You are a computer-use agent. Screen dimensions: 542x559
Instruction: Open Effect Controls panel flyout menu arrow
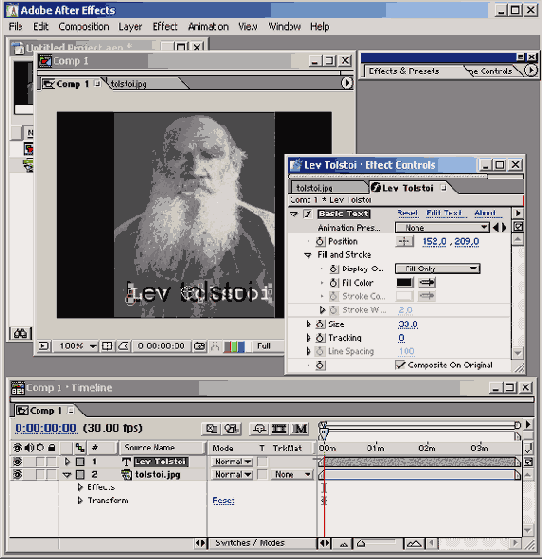[518, 213]
